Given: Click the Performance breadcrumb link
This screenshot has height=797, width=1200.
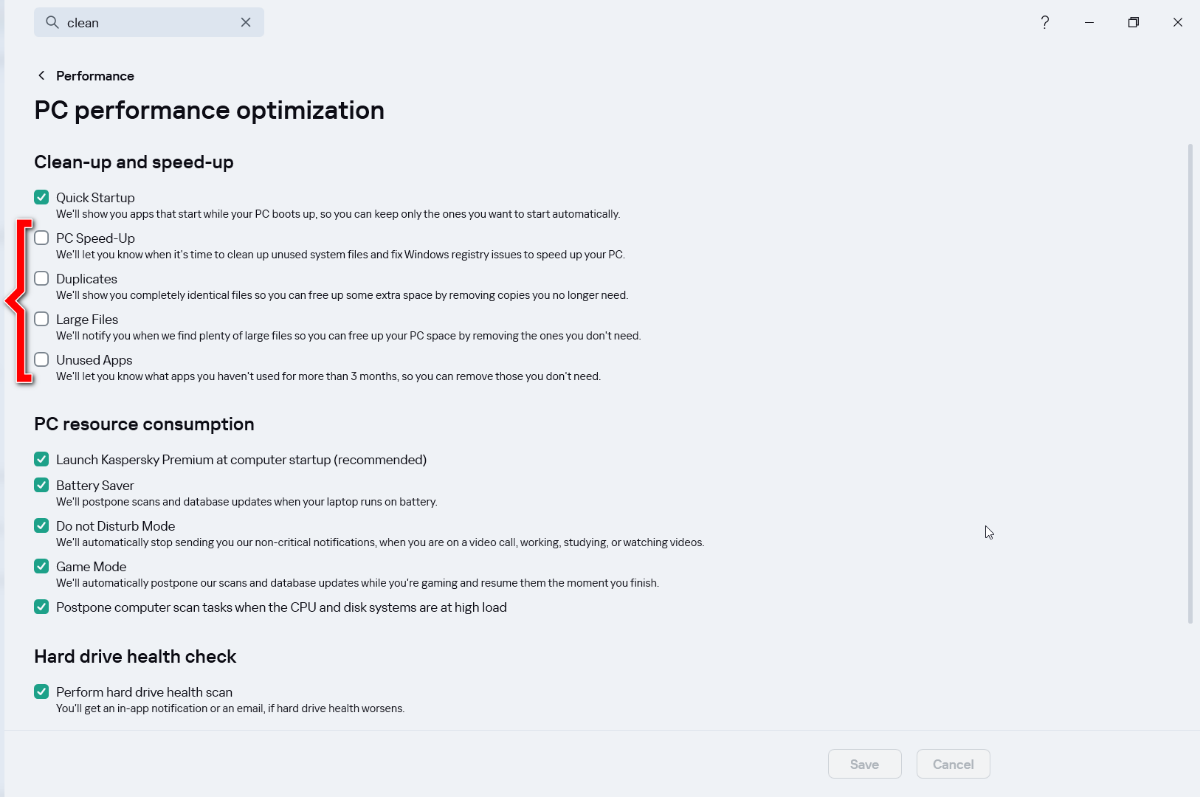Looking at the screenshot, I should coord(95,76).
